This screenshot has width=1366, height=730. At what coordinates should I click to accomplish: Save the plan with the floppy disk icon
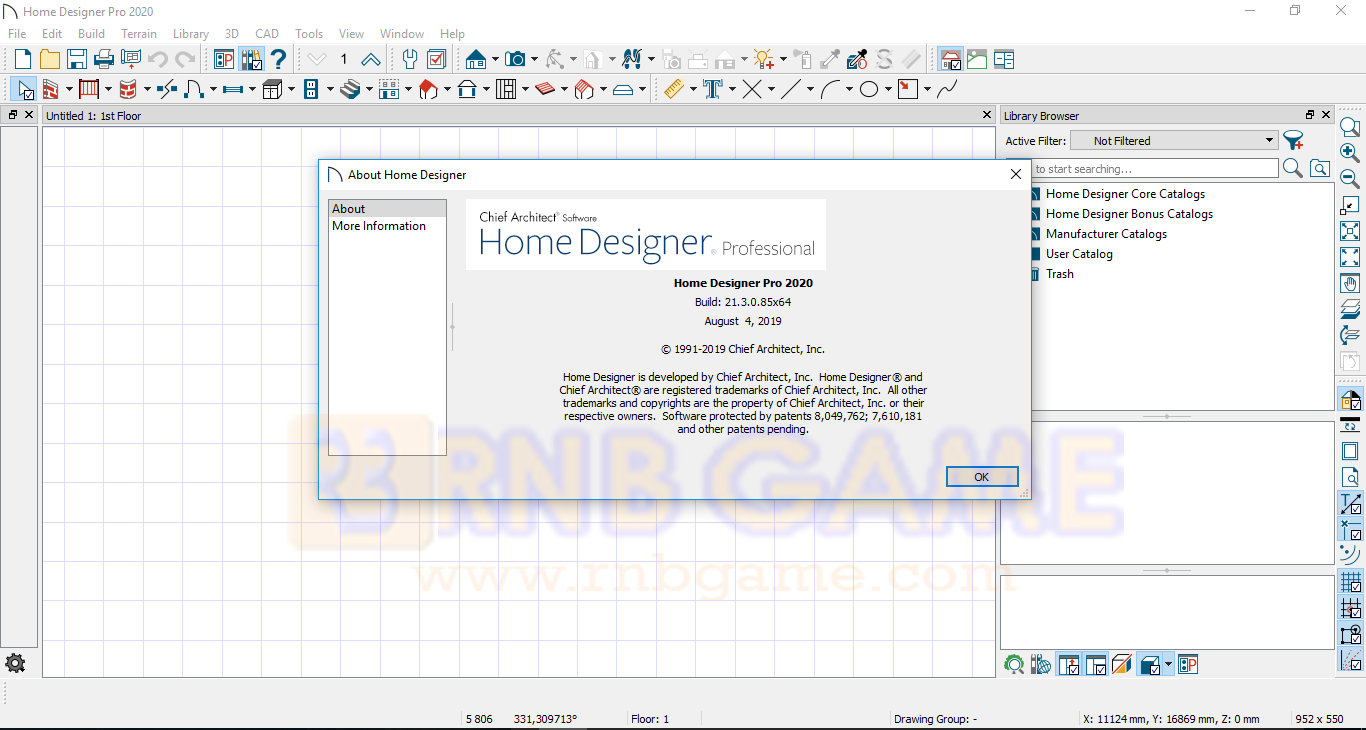point(76,59)
